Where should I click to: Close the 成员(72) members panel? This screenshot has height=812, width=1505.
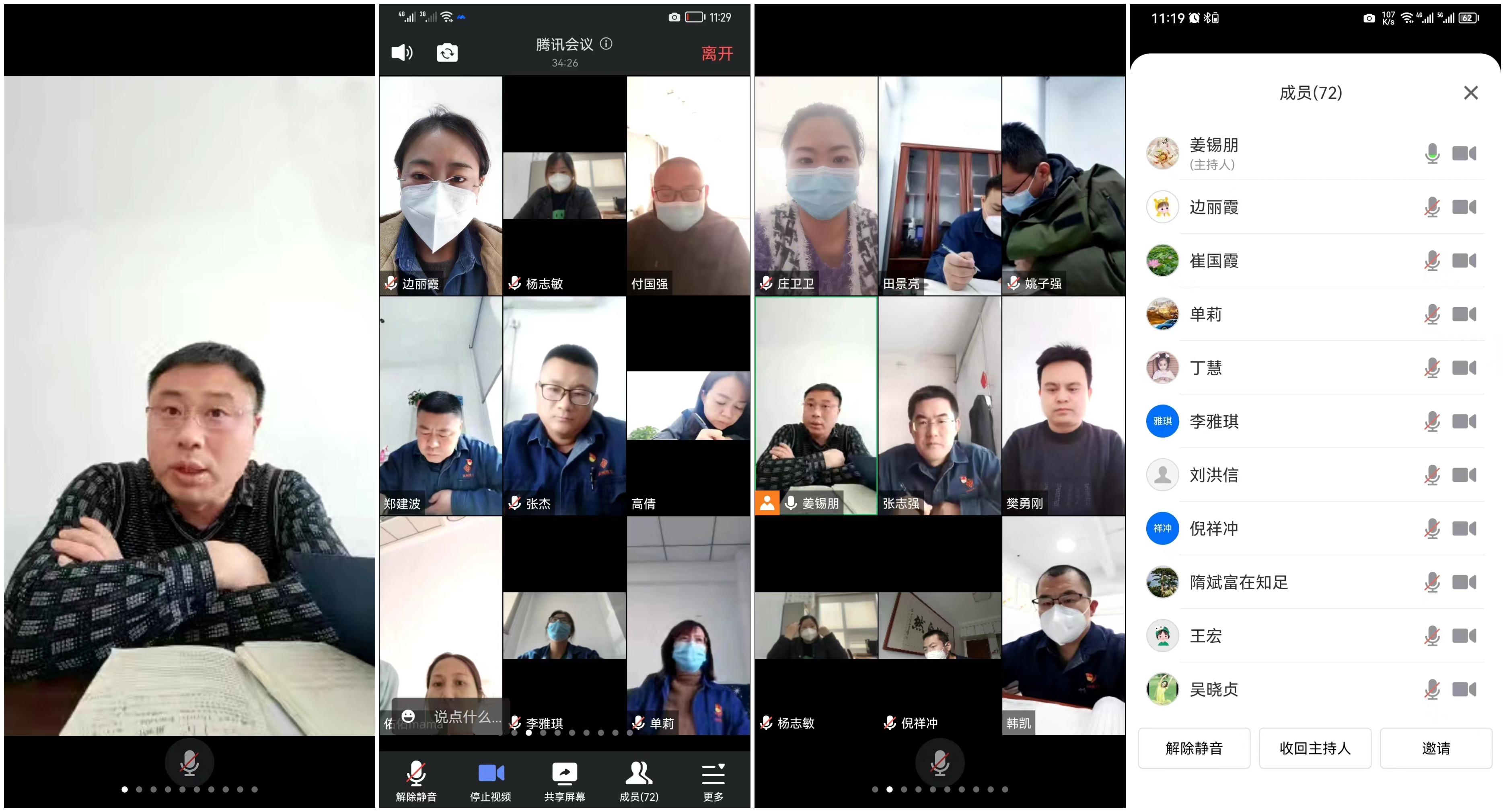(1470, 93)
